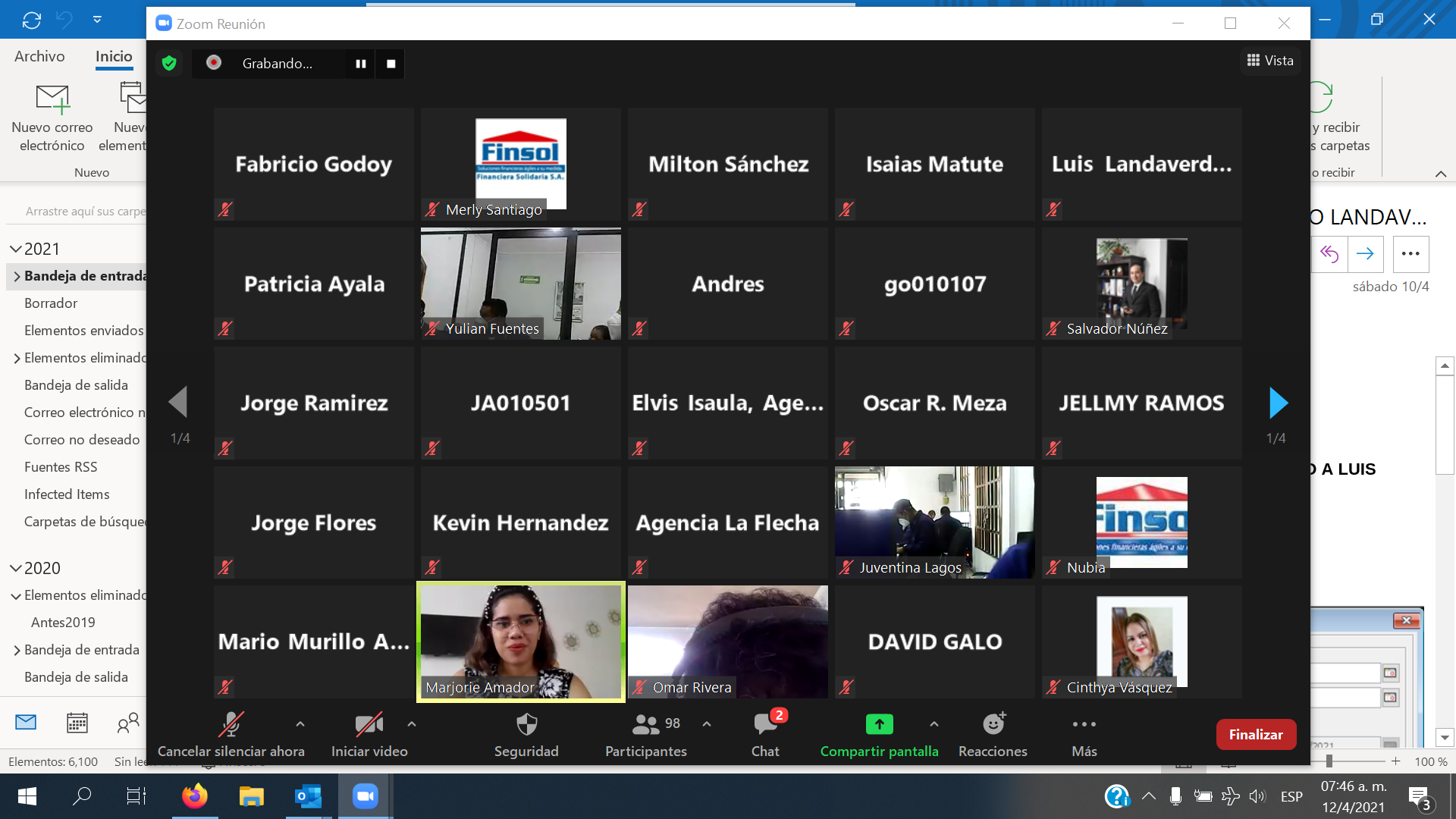Viewport: 1456px width, 819px height.
Task: Open the Reacciones smiley menu
Action: 993,725
